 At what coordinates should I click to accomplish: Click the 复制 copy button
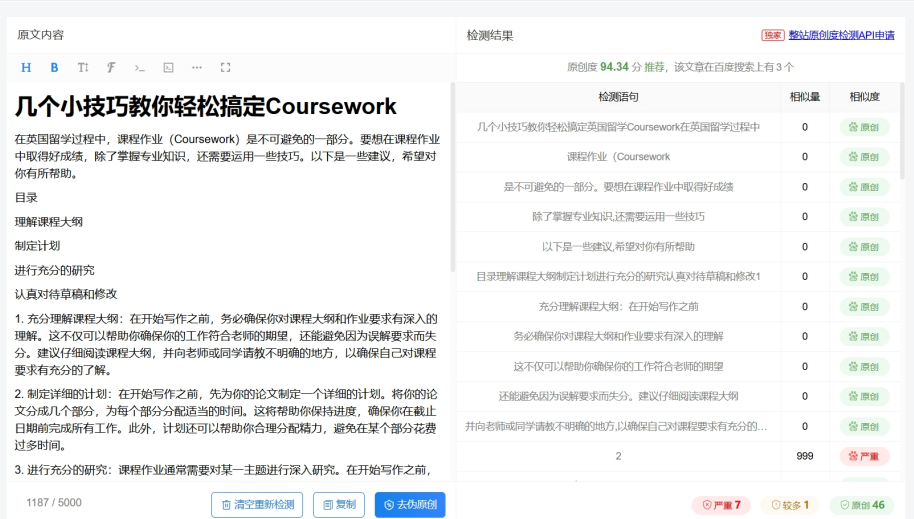(x=339, y=504)
